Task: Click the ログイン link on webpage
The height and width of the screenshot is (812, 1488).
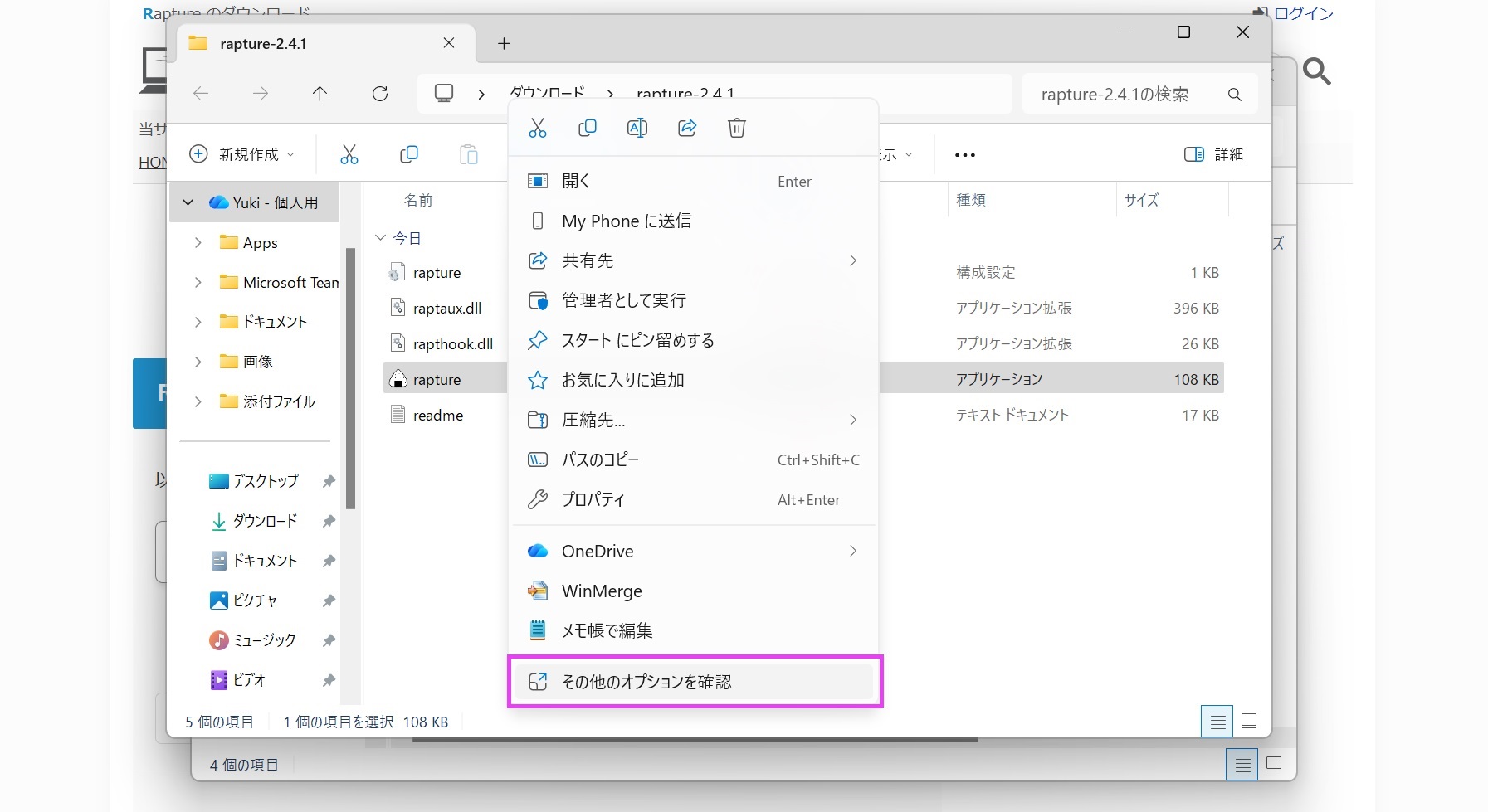Action: (1301, 13)
